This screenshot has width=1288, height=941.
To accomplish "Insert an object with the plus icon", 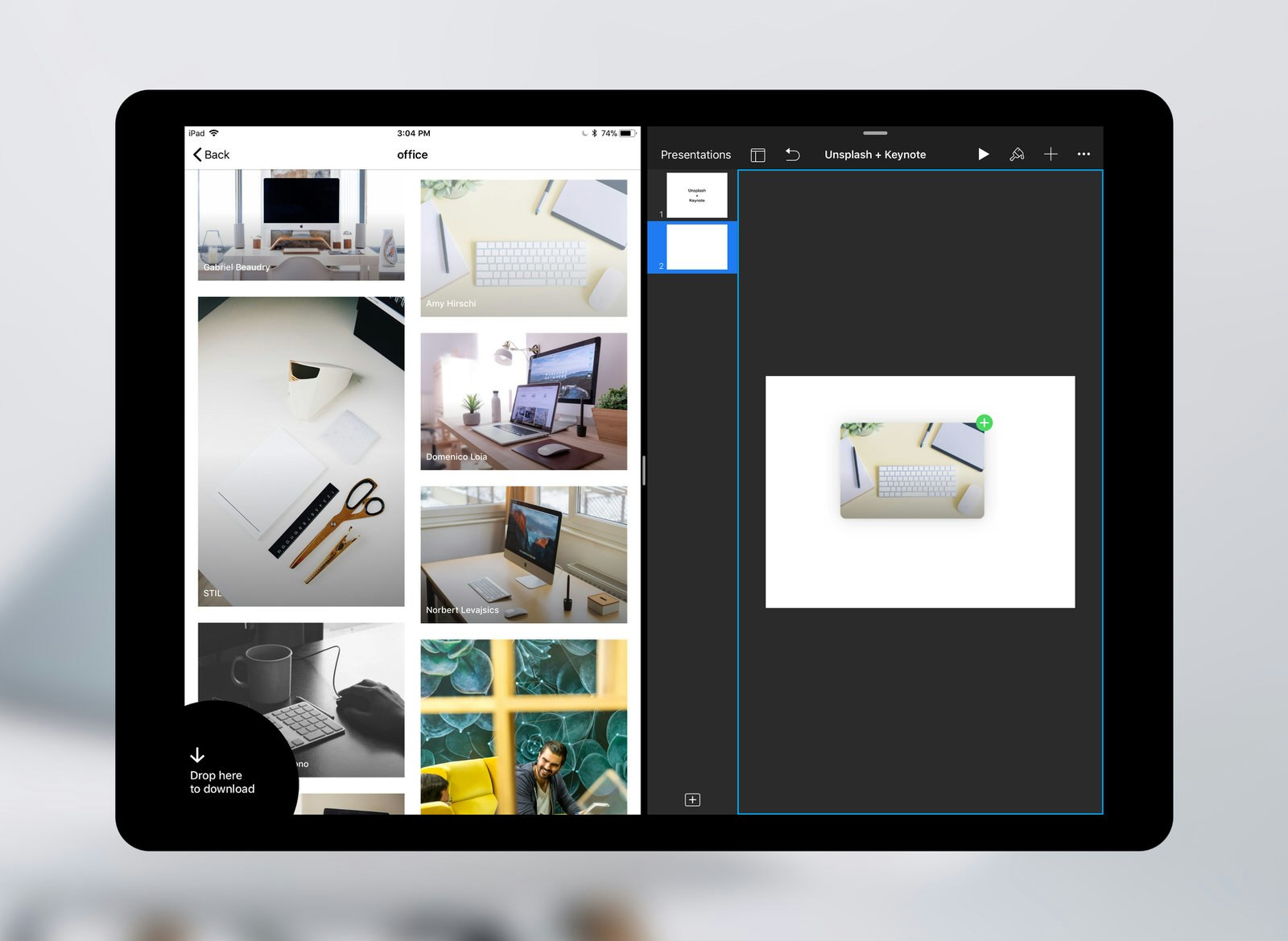I will (1051, 154).
